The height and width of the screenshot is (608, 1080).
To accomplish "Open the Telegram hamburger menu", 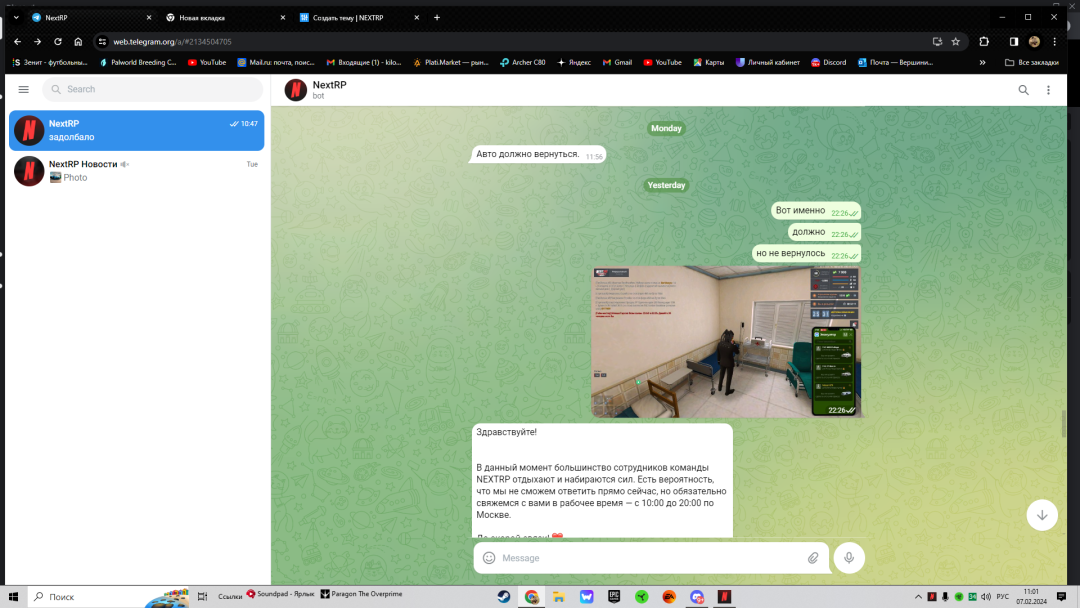I will [x=23, y=89].
